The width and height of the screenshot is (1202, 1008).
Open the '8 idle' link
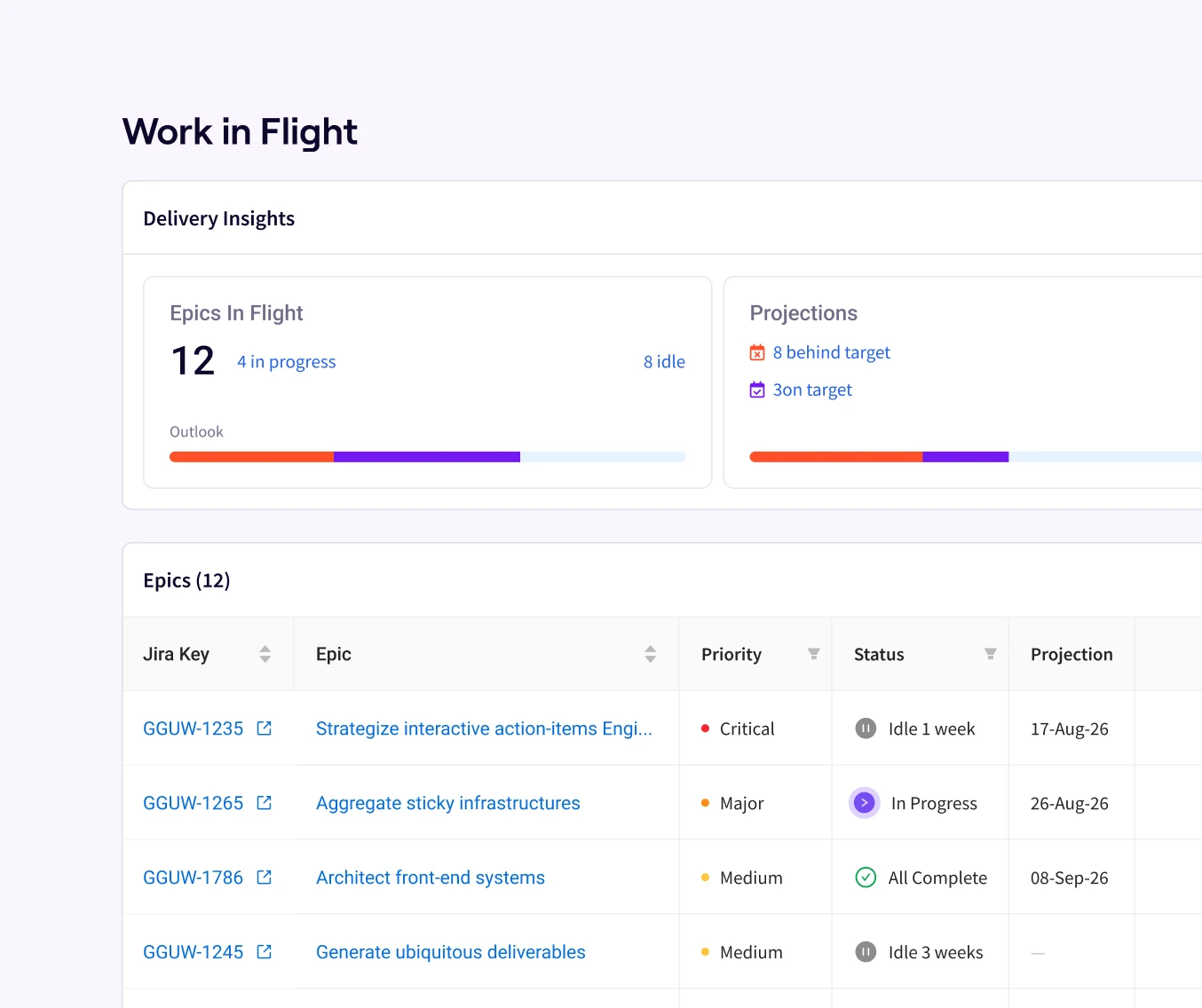[x=664, y=362]
